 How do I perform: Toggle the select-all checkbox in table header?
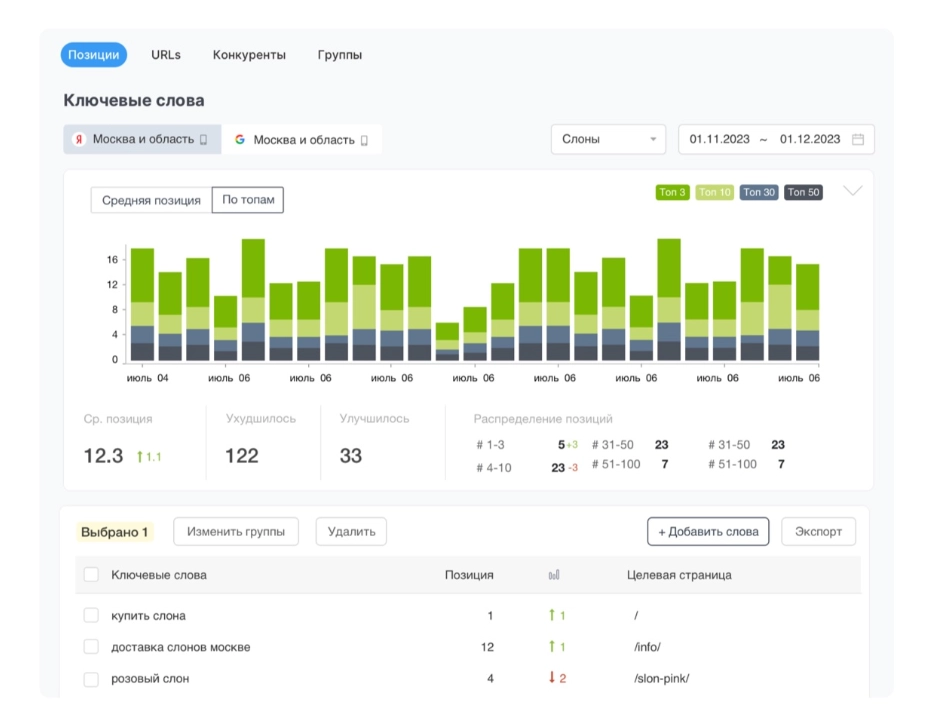coord(91,575)
